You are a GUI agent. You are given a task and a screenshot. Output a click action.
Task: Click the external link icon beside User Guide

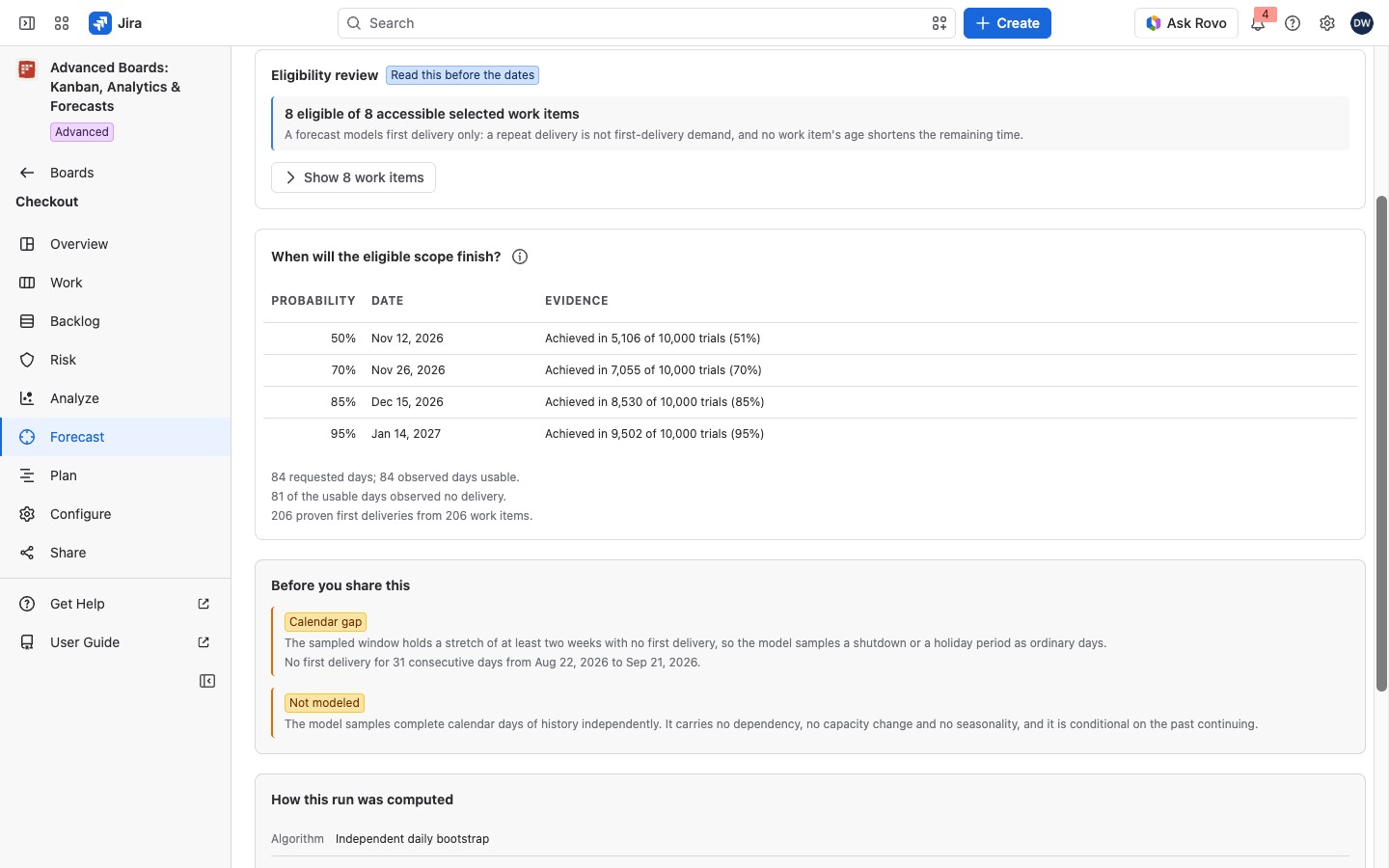point(204,642)
